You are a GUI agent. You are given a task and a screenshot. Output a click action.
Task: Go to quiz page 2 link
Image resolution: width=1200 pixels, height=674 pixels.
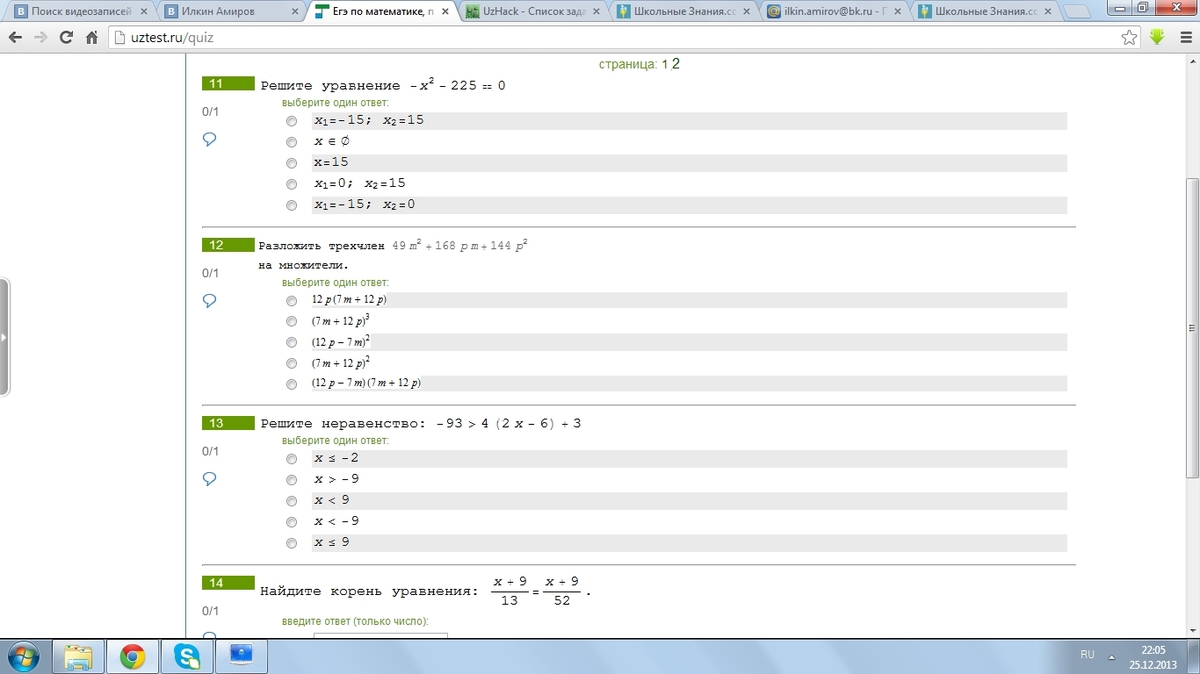pyautogui.click(x=676, y=64)
